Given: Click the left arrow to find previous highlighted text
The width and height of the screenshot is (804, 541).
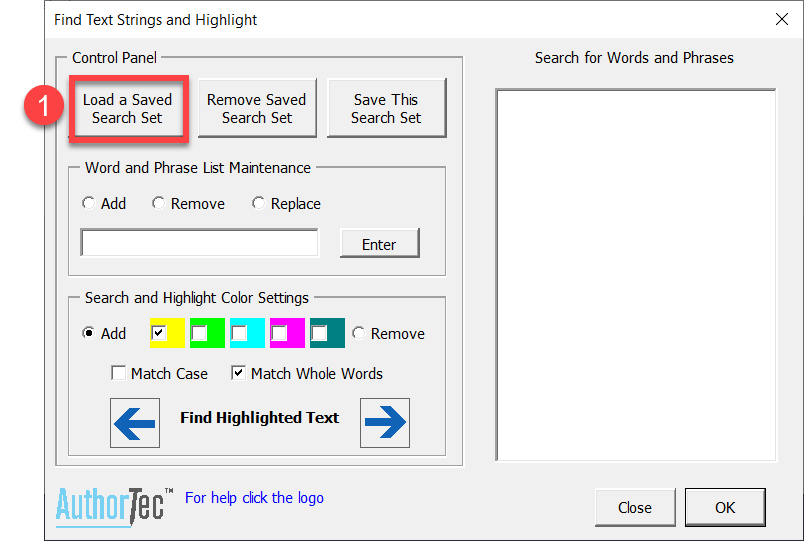Looking at the screenshot, I should click(135, 423).
